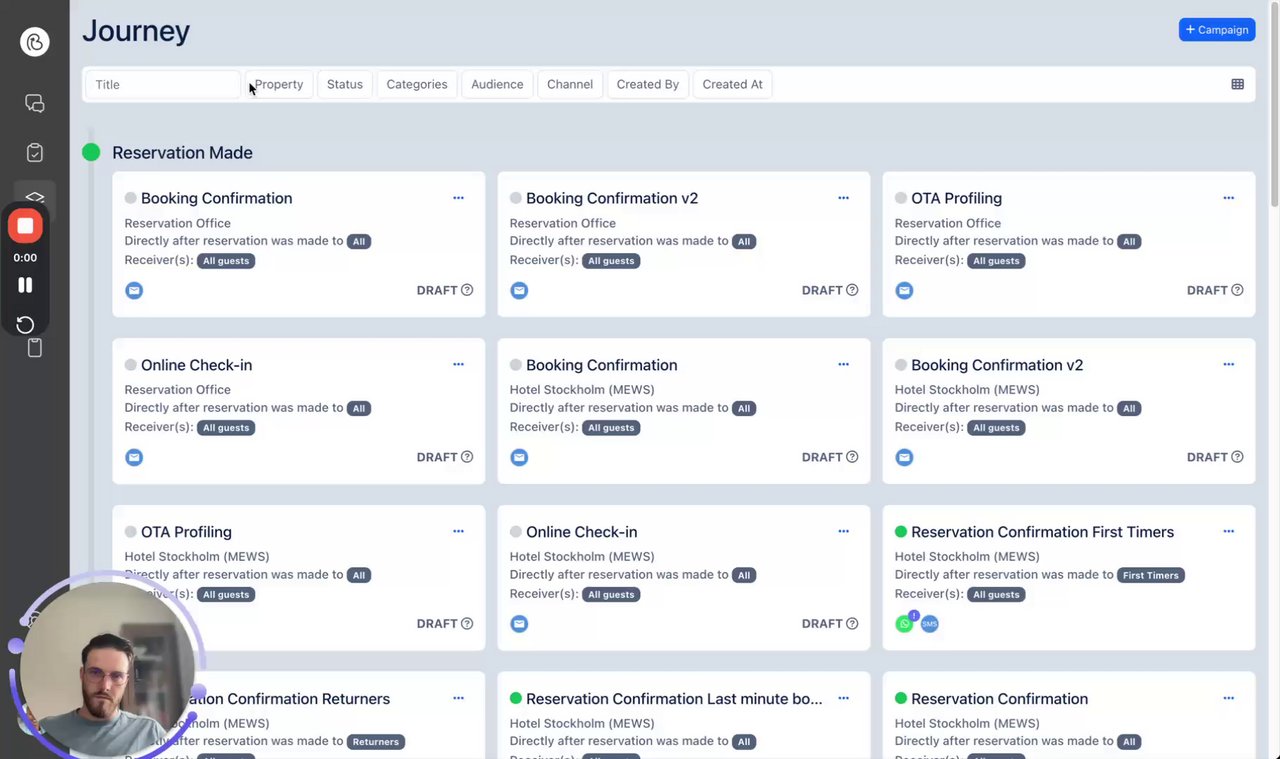Click email icon on Hotel Stockholm Booking Confirmation
Image resolution: width=1280 pixels, height=759 pixels.
(519, 458)
